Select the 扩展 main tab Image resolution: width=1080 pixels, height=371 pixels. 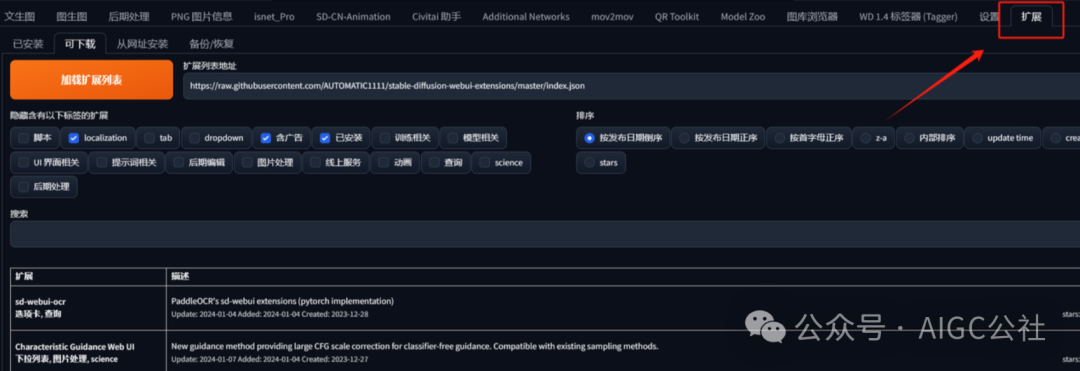click(1031, 17)
